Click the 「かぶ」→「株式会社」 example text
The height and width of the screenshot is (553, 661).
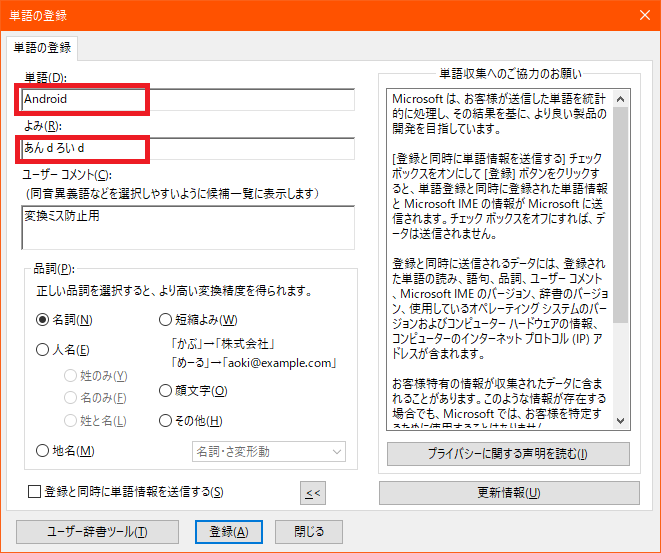(223, 344)
